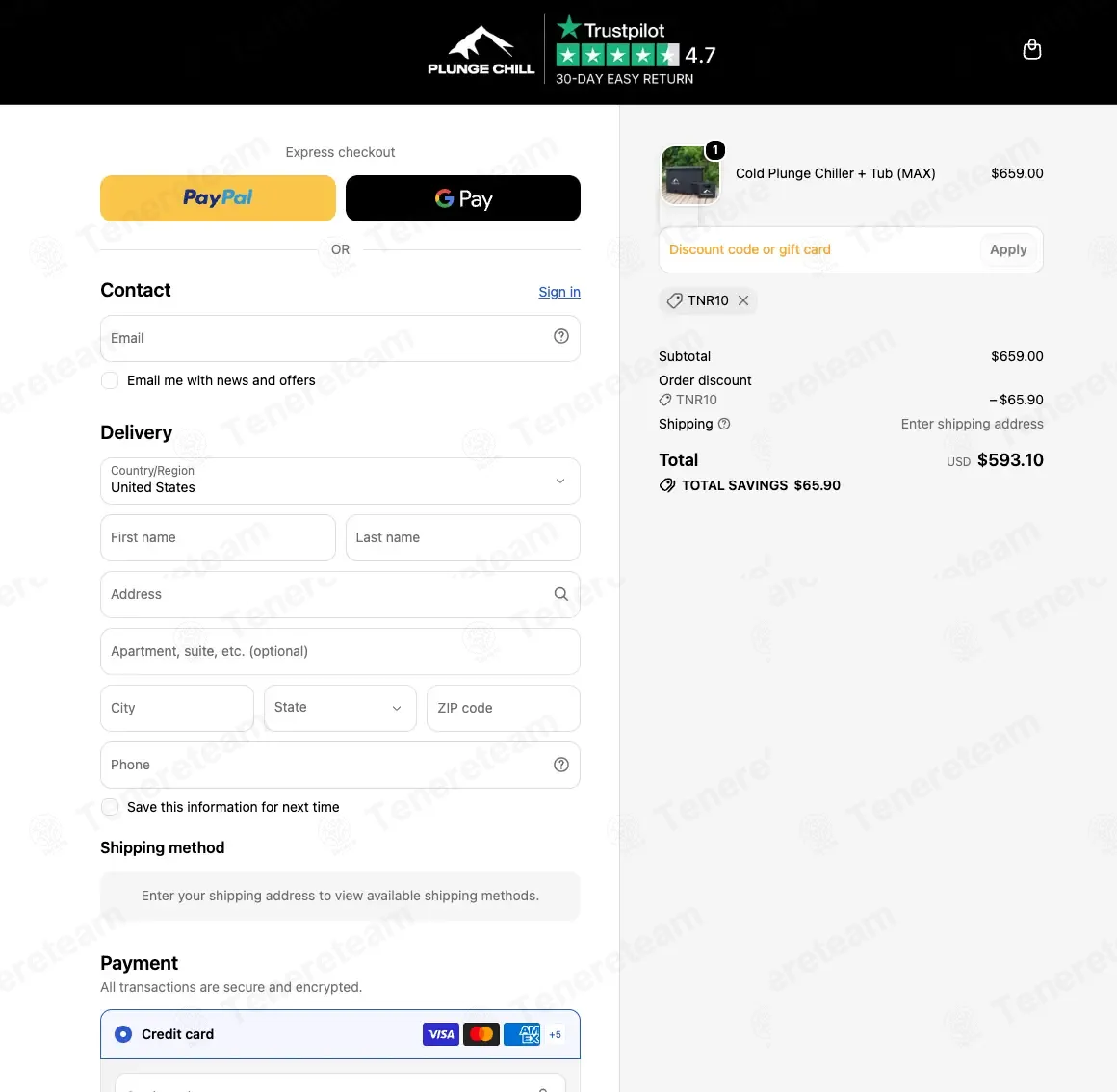Click Apply for the discount code
The width and height of the screenshot is (1117, 1092).
pyautogui.click(x=1008, y=250)
